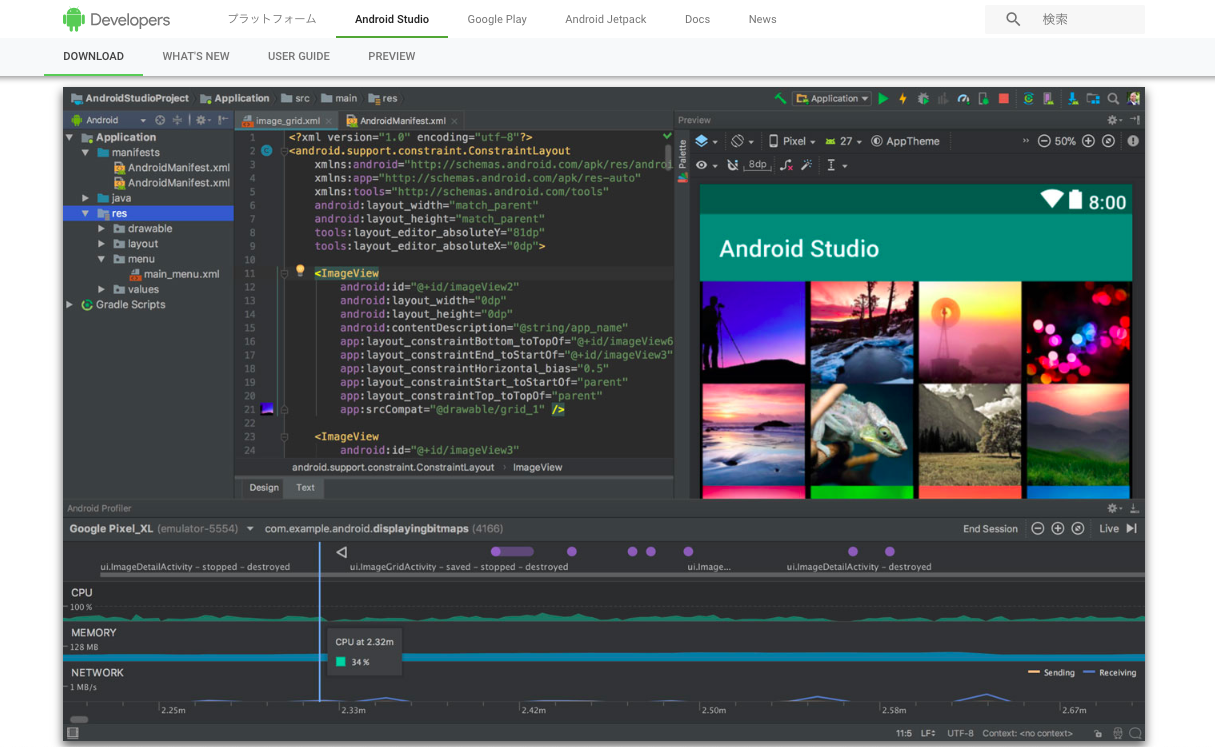The height and width of the screenshot is (747, 1215).
Task: Click the preview warnings exclamation icon
Action: point(1133,141)
